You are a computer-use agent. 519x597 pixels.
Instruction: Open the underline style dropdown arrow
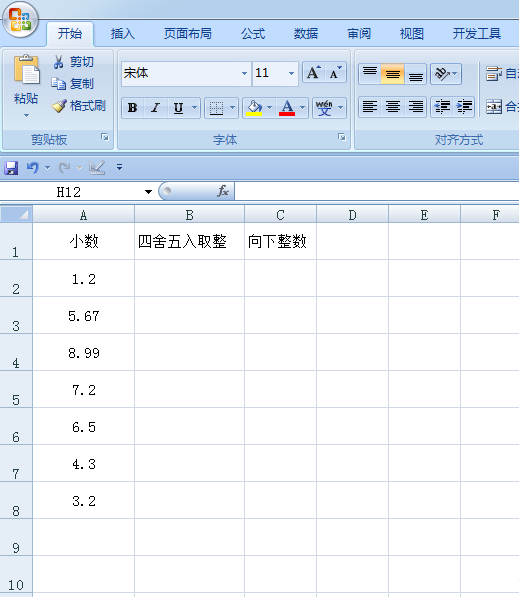pyautogui.click(x=194, y=108)
